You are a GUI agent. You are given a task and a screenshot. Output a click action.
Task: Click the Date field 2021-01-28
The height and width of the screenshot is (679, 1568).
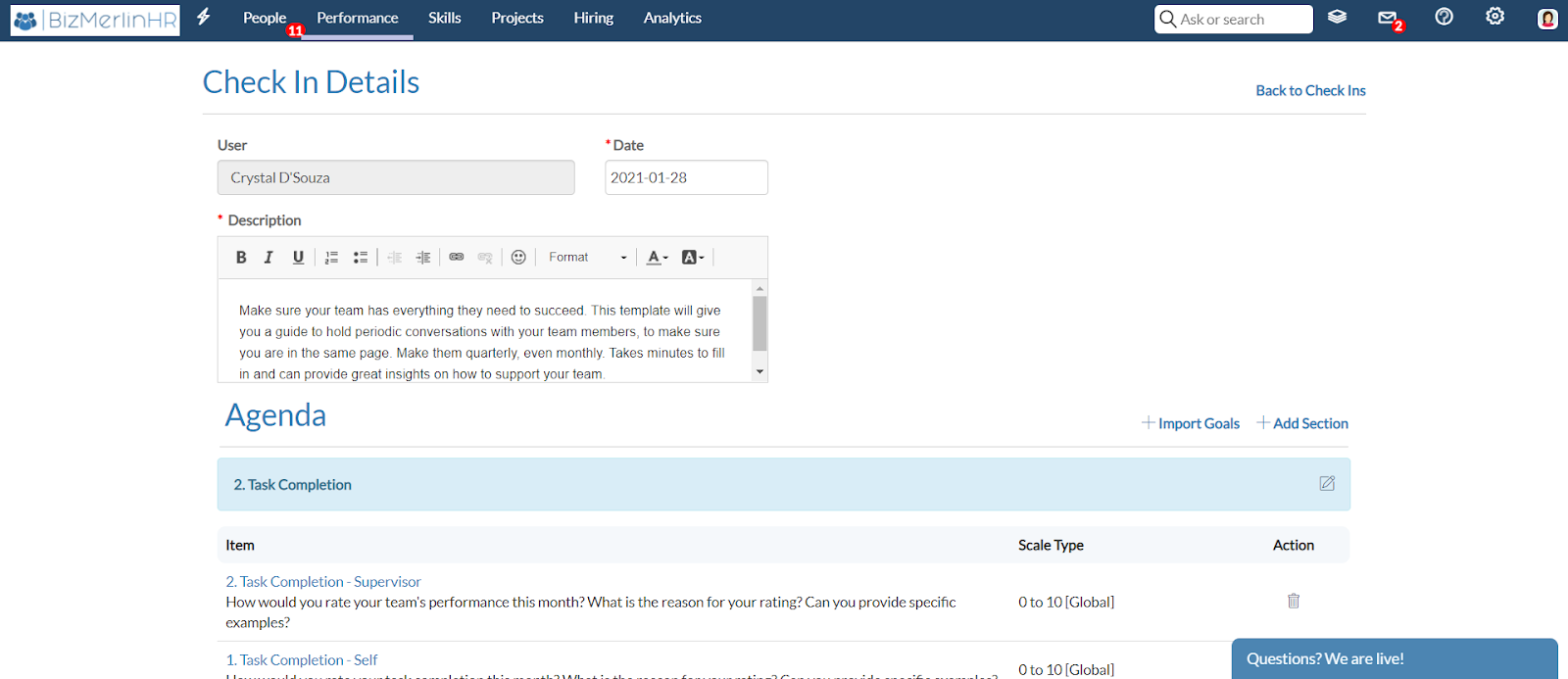point(686,178)
